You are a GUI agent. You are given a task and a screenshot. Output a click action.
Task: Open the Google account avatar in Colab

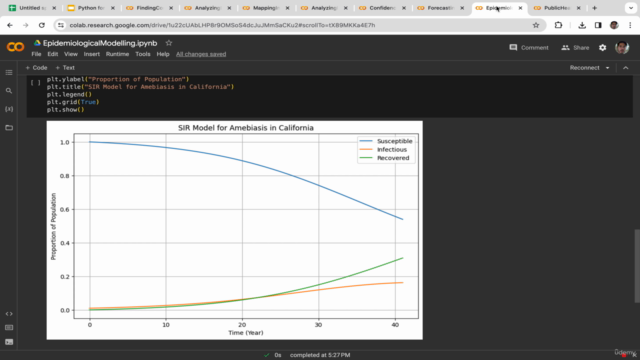tap(622, 48)
